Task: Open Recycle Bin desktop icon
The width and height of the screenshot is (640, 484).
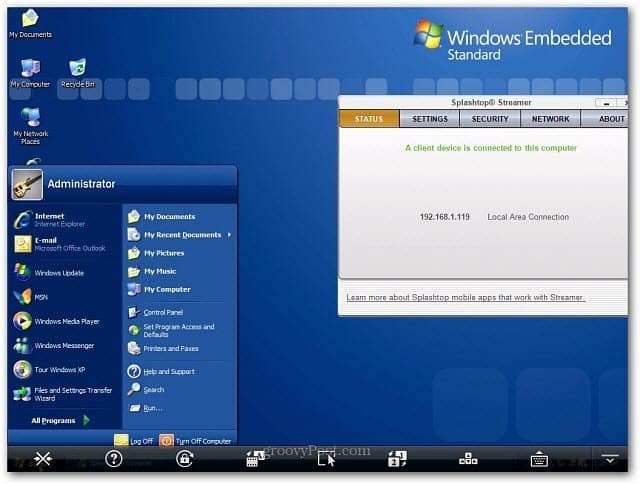Action: [78, 73]
